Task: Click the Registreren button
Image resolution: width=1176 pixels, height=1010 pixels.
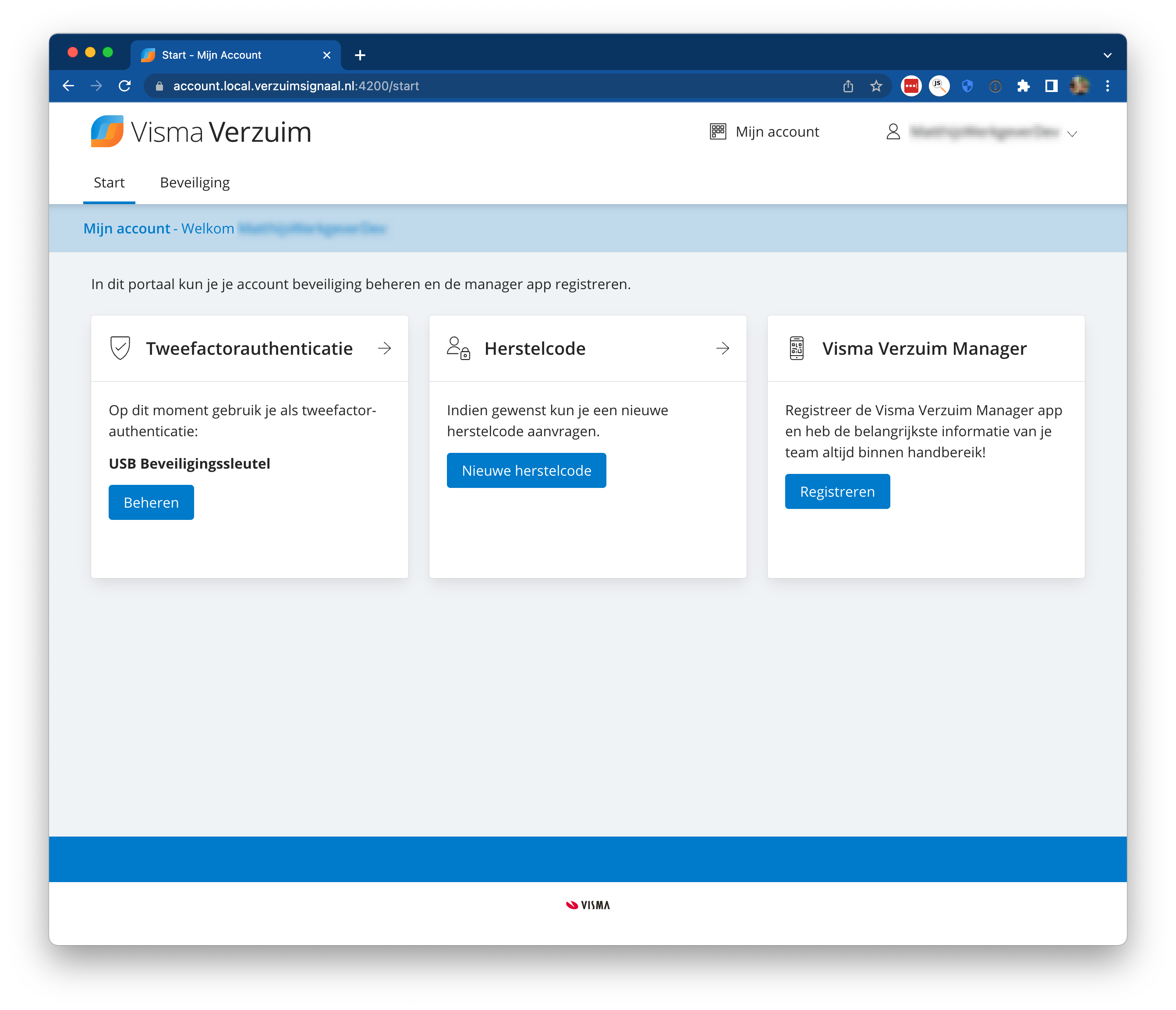Action: pyautogui.click(x=837, y=491)
